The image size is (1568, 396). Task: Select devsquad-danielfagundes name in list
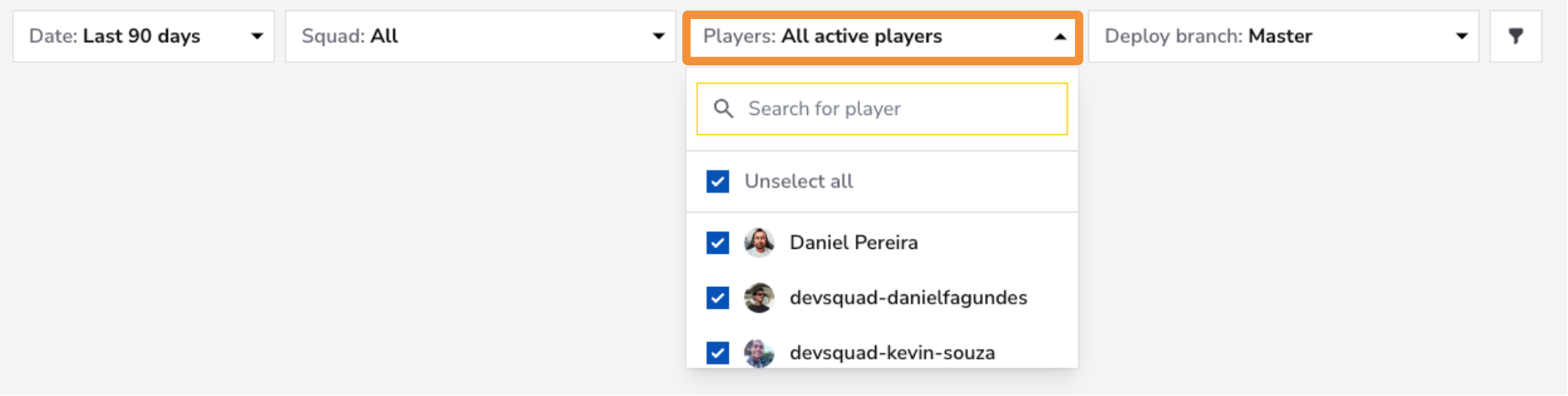point(908,298)
